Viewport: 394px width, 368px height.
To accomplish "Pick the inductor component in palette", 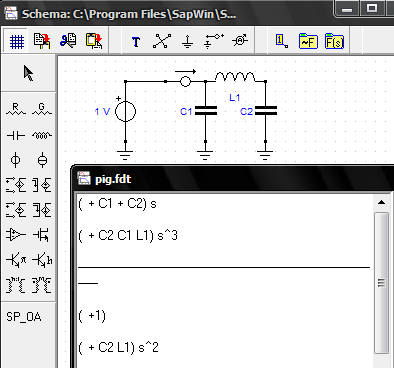I will click(x=42, y=136).
